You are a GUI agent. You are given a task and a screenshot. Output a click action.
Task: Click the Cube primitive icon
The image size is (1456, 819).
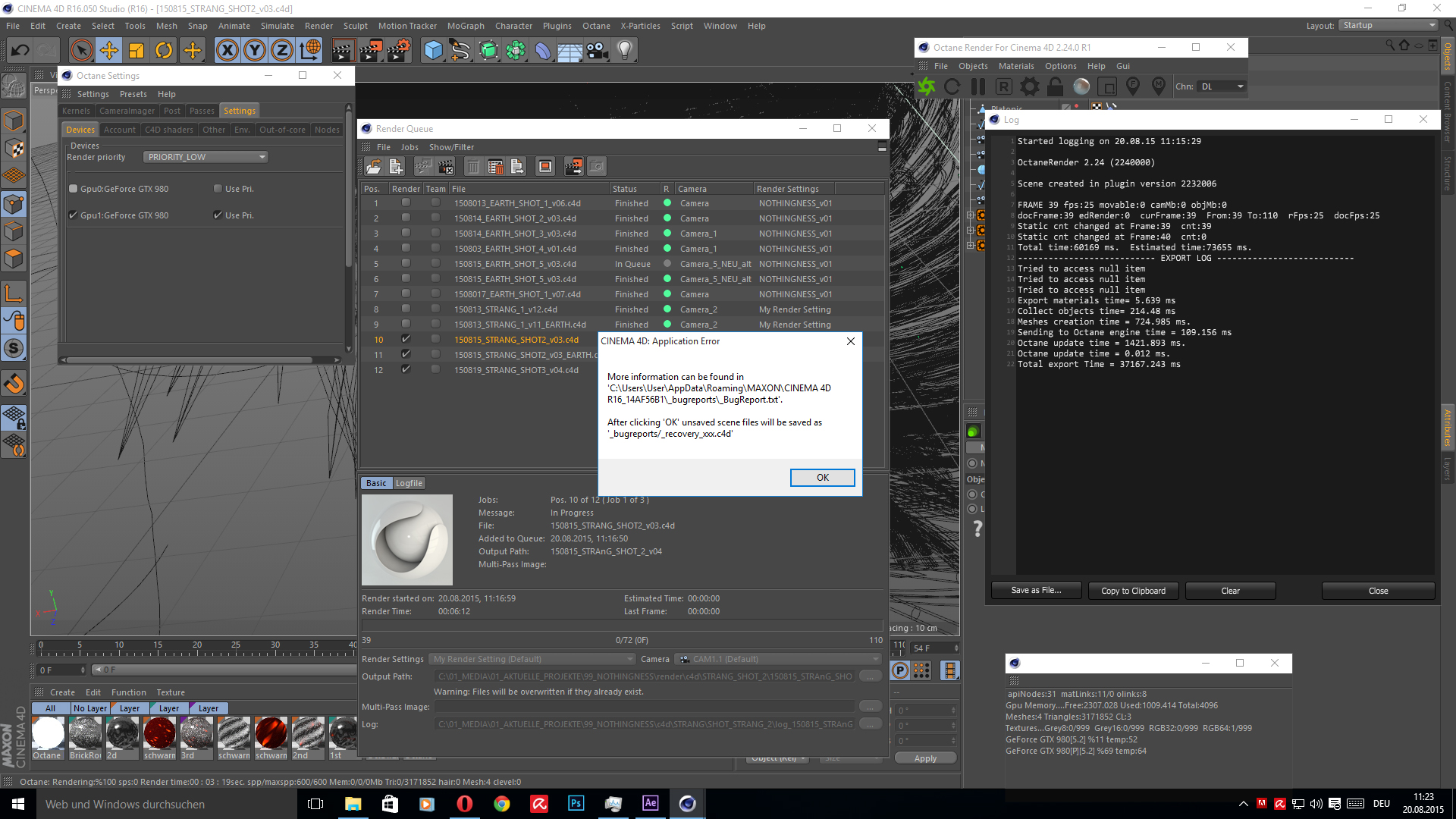(x=433, y=51)
